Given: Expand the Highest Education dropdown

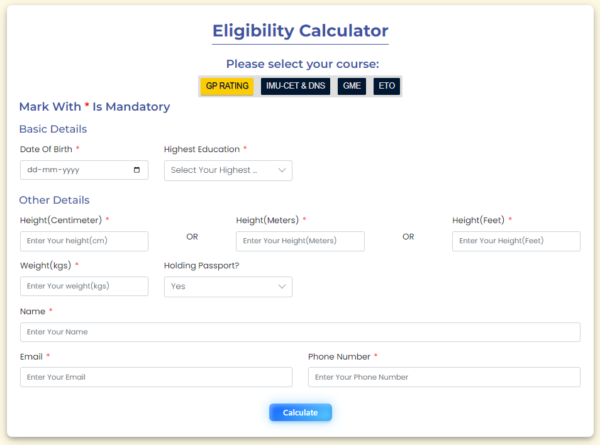Looking at the screenshot, I should [228, 170].
